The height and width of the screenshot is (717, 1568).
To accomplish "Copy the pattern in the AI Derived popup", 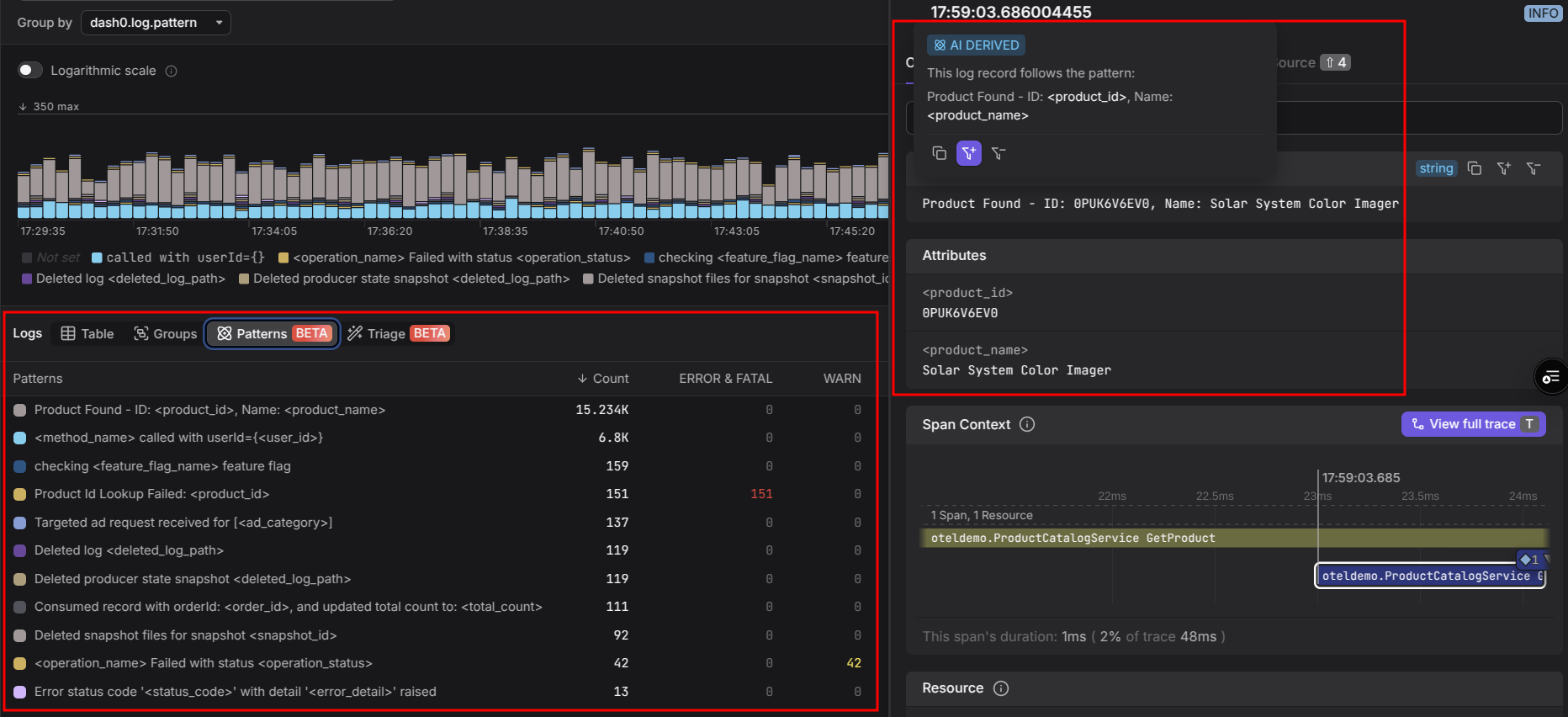I will coord(940,153).
